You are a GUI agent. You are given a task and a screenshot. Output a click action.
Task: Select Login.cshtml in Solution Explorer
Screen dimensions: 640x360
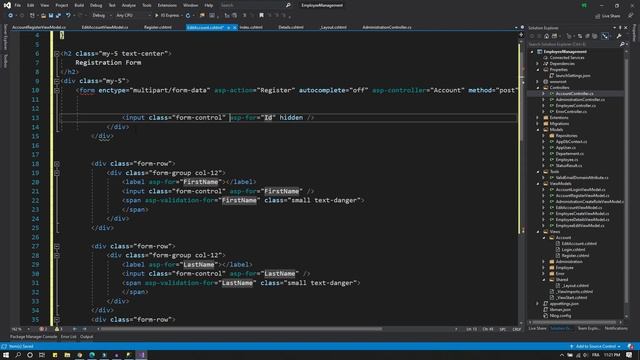coord(573,250)
